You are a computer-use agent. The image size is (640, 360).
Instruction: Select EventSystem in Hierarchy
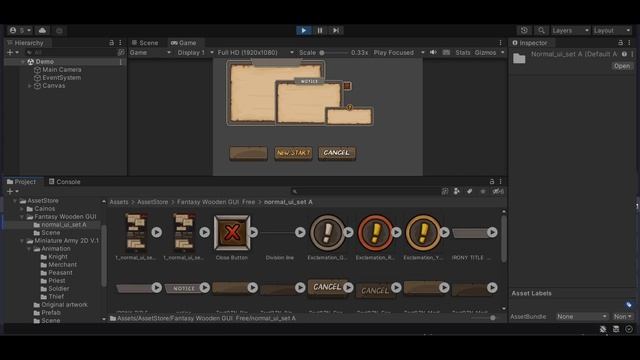pyautogui.click(x=61, y=78)
